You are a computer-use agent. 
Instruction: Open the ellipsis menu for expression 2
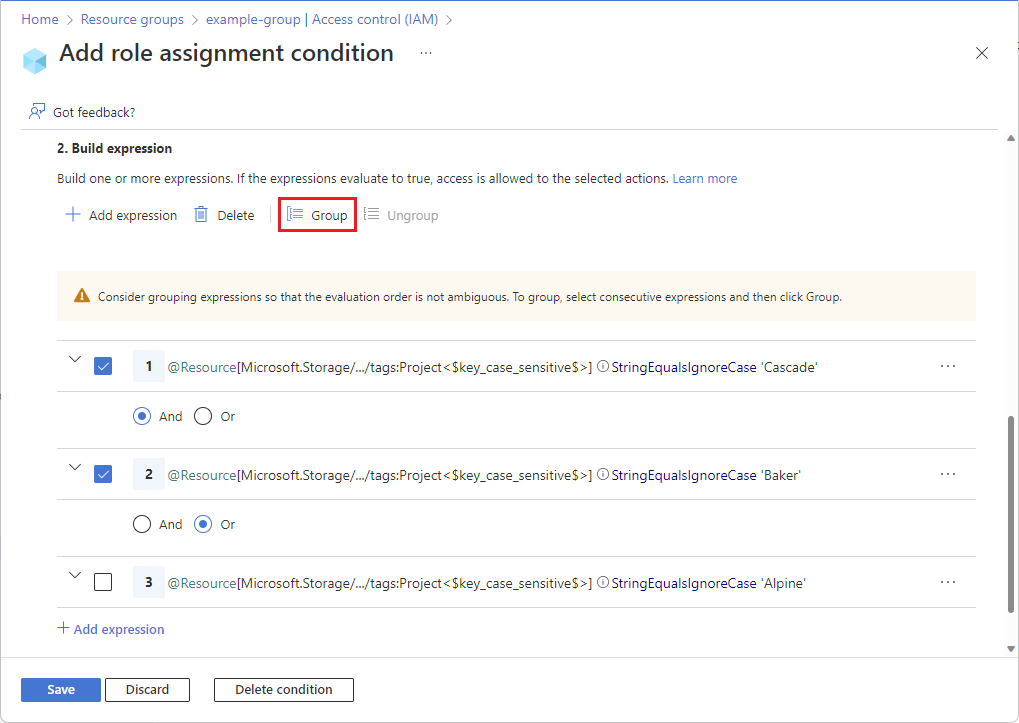[x=947, y=473]
